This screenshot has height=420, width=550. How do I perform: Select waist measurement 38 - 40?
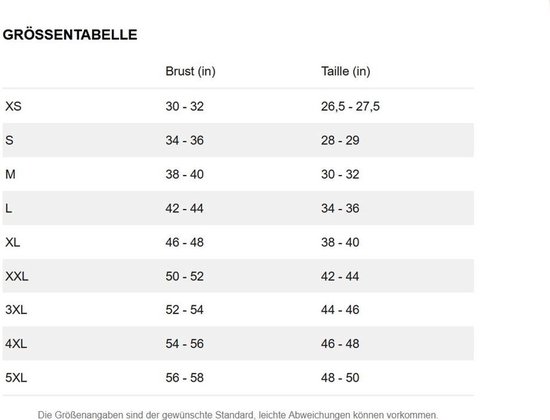click(340, 242)
